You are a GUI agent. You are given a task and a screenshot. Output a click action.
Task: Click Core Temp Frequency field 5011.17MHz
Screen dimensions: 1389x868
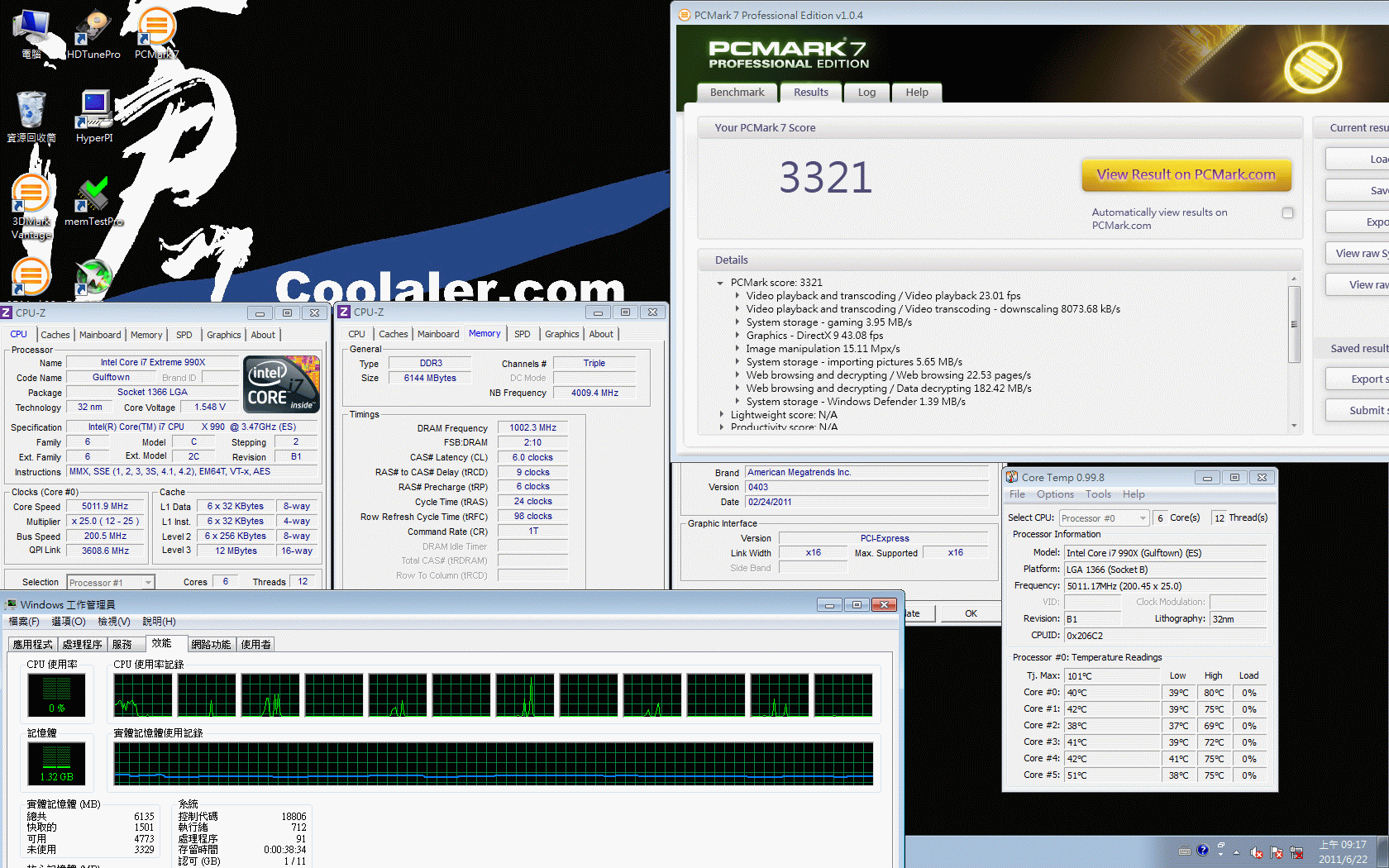pyautogui.click(x=1166, y=586)
